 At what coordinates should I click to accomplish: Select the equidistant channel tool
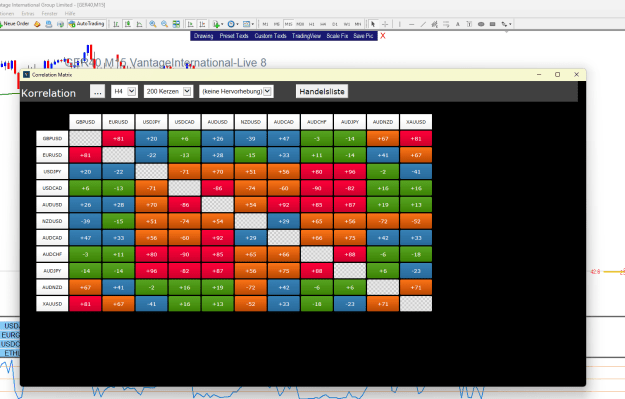coord(434,24)
